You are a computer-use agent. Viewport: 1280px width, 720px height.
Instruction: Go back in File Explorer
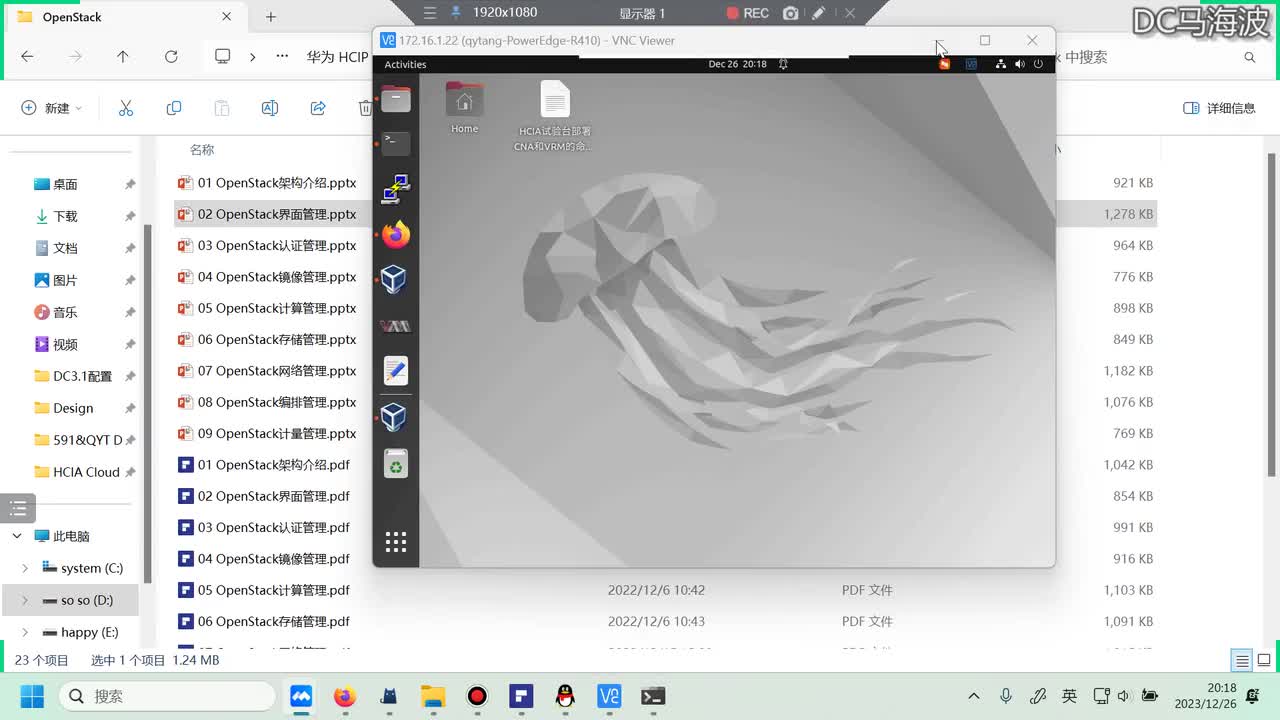point(27,57)
